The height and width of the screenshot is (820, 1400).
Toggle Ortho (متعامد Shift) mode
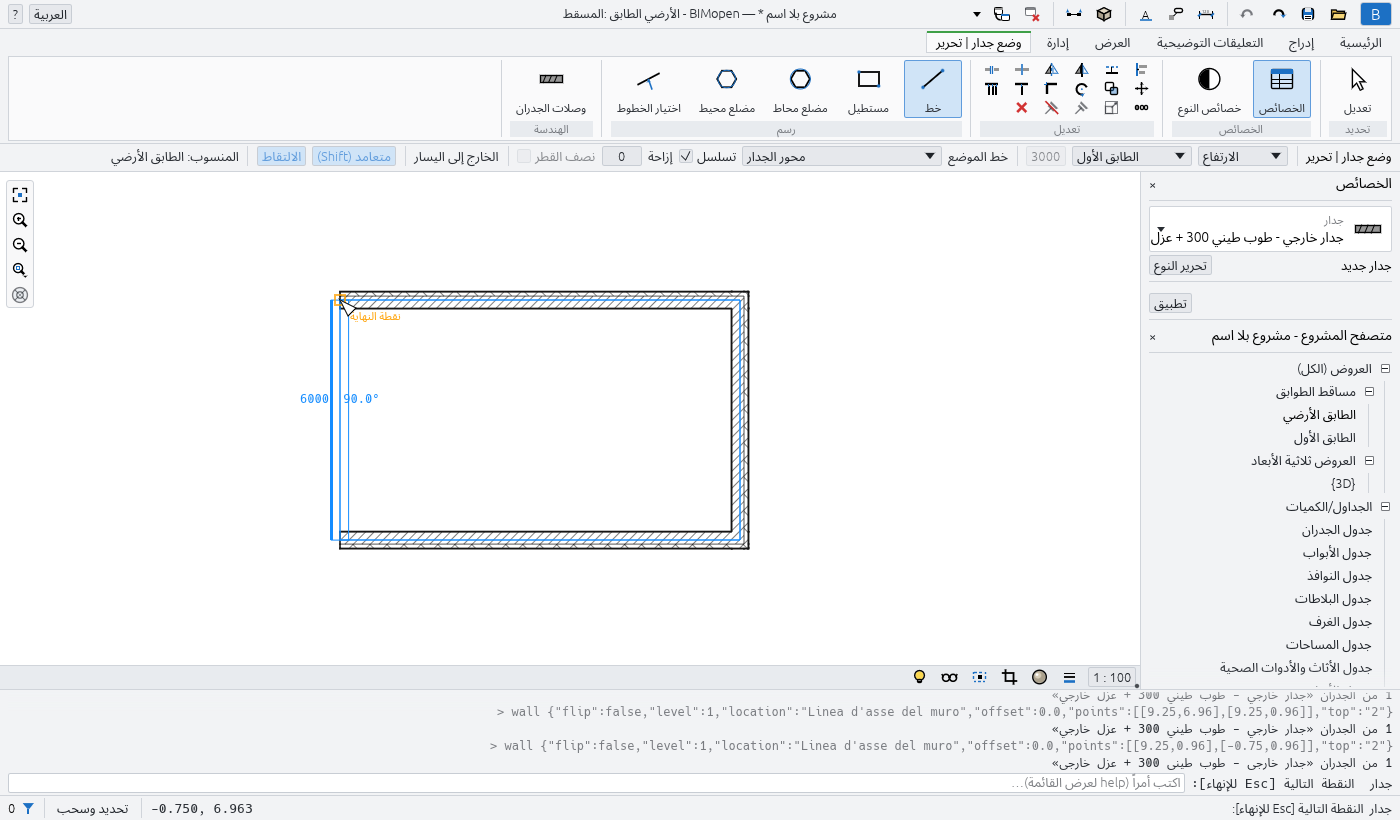click(354, 156)
